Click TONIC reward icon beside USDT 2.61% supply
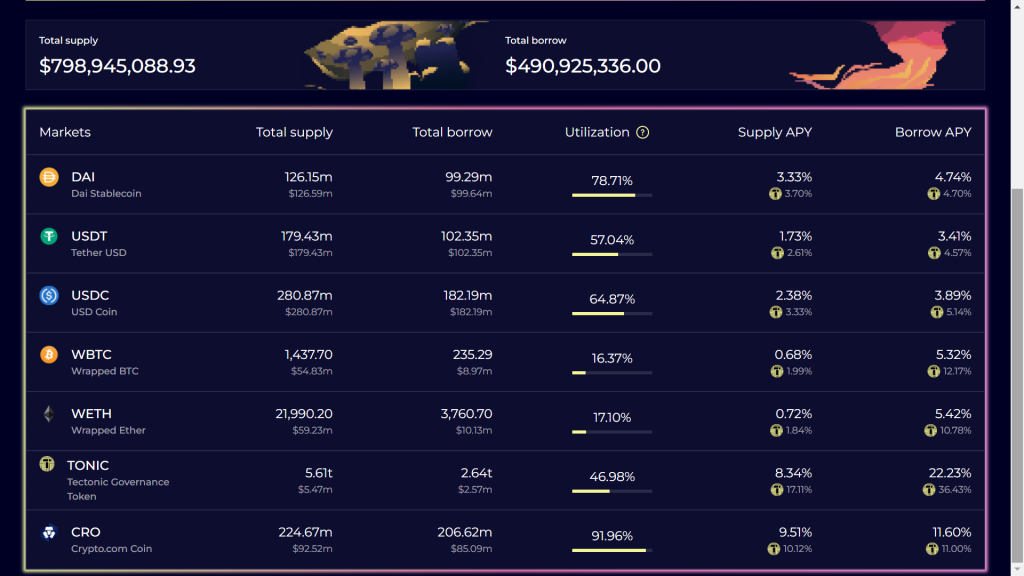Screen dimensions: 1024x576 (x=777, y=253)
